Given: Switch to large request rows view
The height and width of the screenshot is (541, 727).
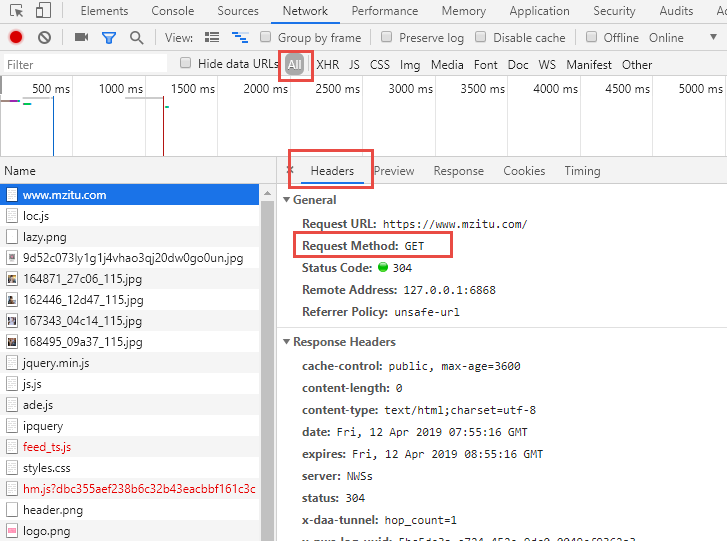Looking at the screenshot, I should click(x=212, y=38).
